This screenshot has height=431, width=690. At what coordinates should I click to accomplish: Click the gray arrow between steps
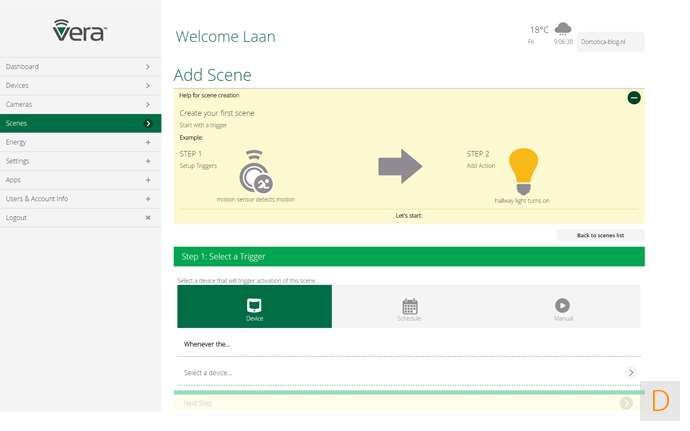pos(401,166)
